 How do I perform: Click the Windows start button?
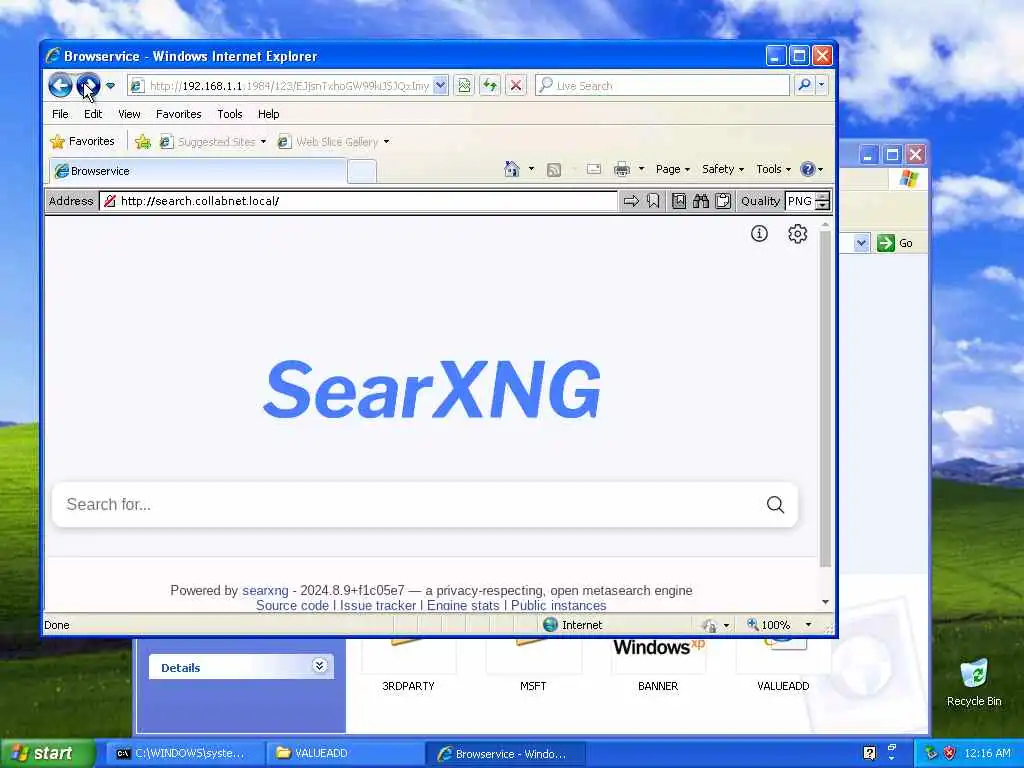[x=47, y=753]
